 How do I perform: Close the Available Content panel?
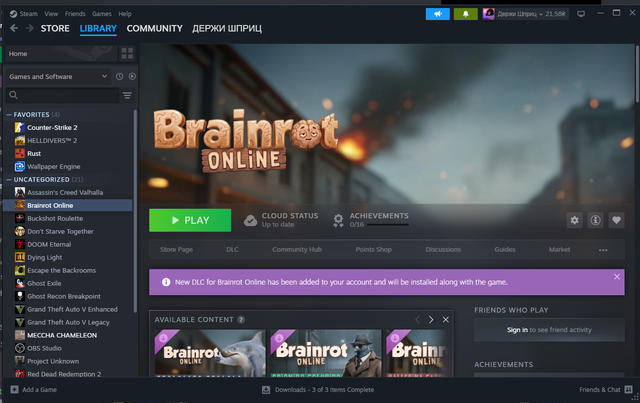(x=446, y=320)
